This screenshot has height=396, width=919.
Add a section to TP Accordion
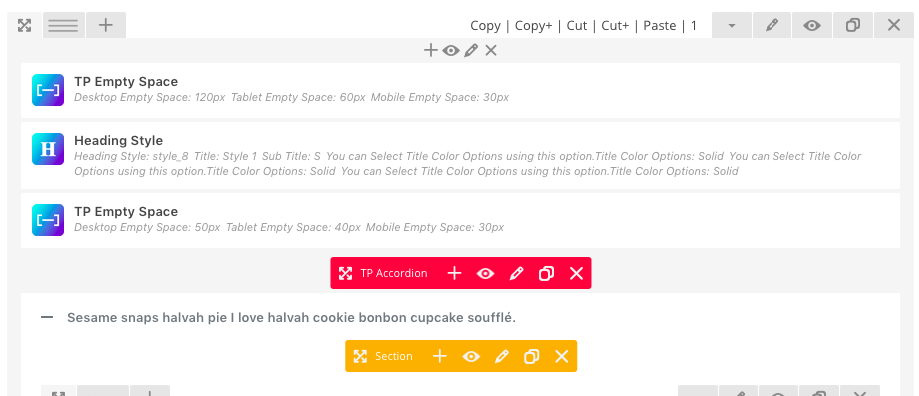point(454,274)
